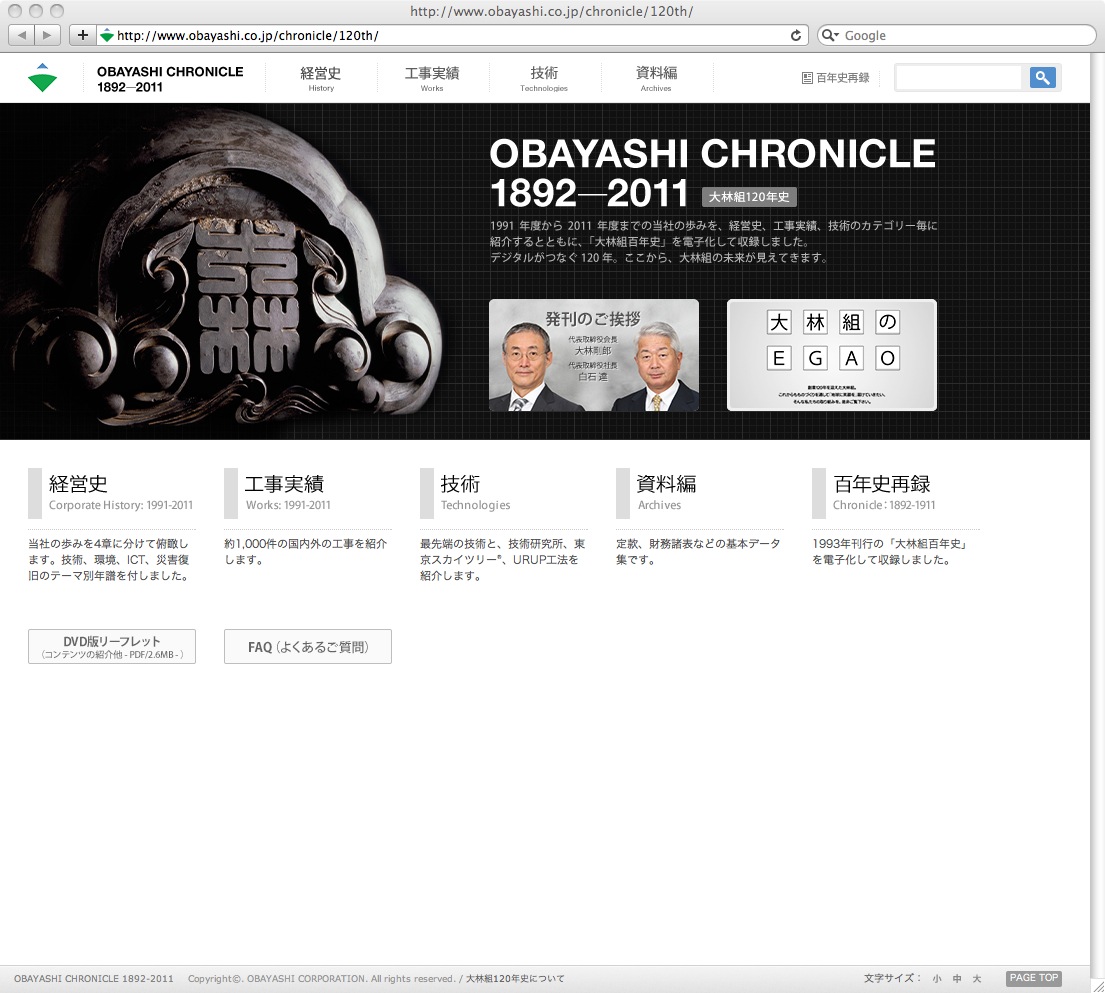Viewport: 1105px width, 993px height.
Task: Click the FAQ (よくあるご質問) button
Action: (x=308, y=646)
